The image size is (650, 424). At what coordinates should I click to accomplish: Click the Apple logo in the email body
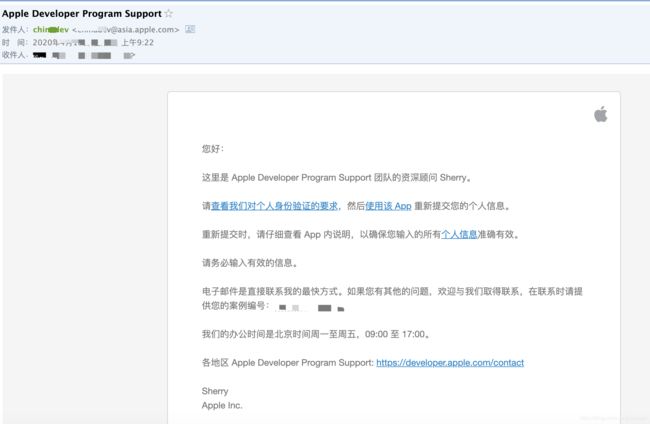601,114
